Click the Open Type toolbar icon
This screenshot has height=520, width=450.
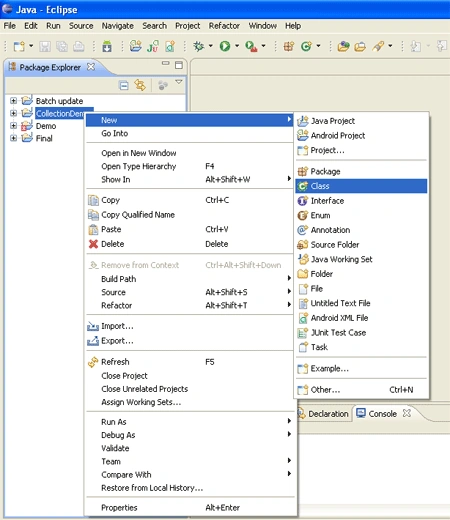[343, 46]
